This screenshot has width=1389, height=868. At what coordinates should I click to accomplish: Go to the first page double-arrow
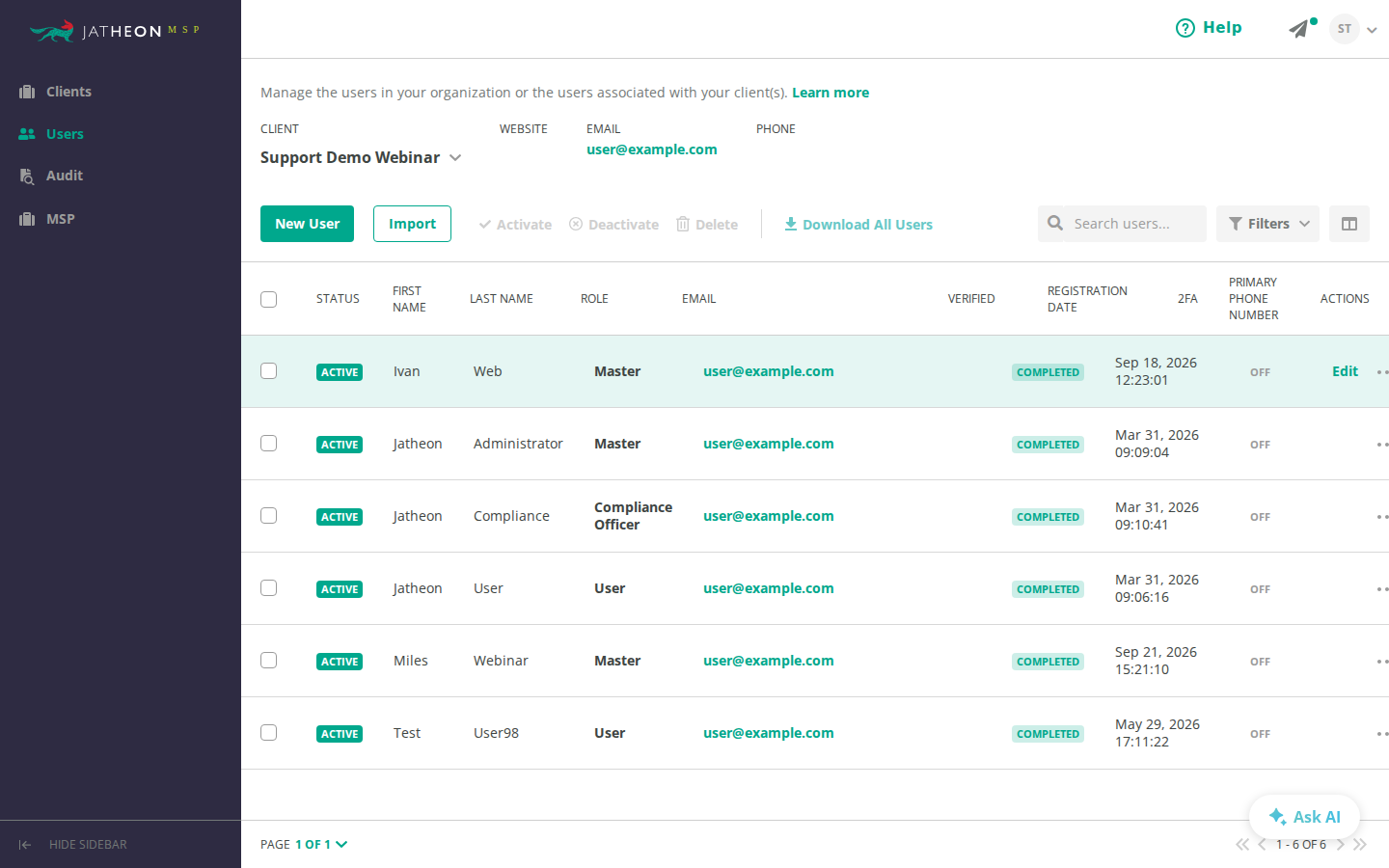[x=1242, y=845]
